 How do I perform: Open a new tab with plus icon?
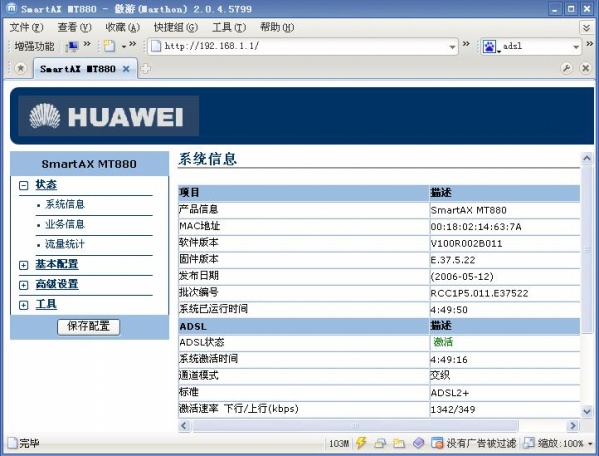pyautogui.click(x=146, y=69)
